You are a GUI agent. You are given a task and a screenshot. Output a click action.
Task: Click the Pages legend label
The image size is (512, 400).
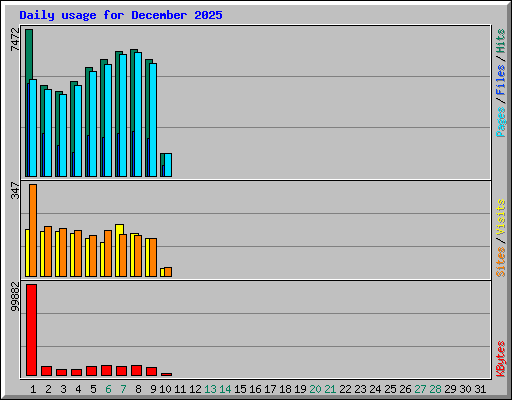(x=501, y=122)
